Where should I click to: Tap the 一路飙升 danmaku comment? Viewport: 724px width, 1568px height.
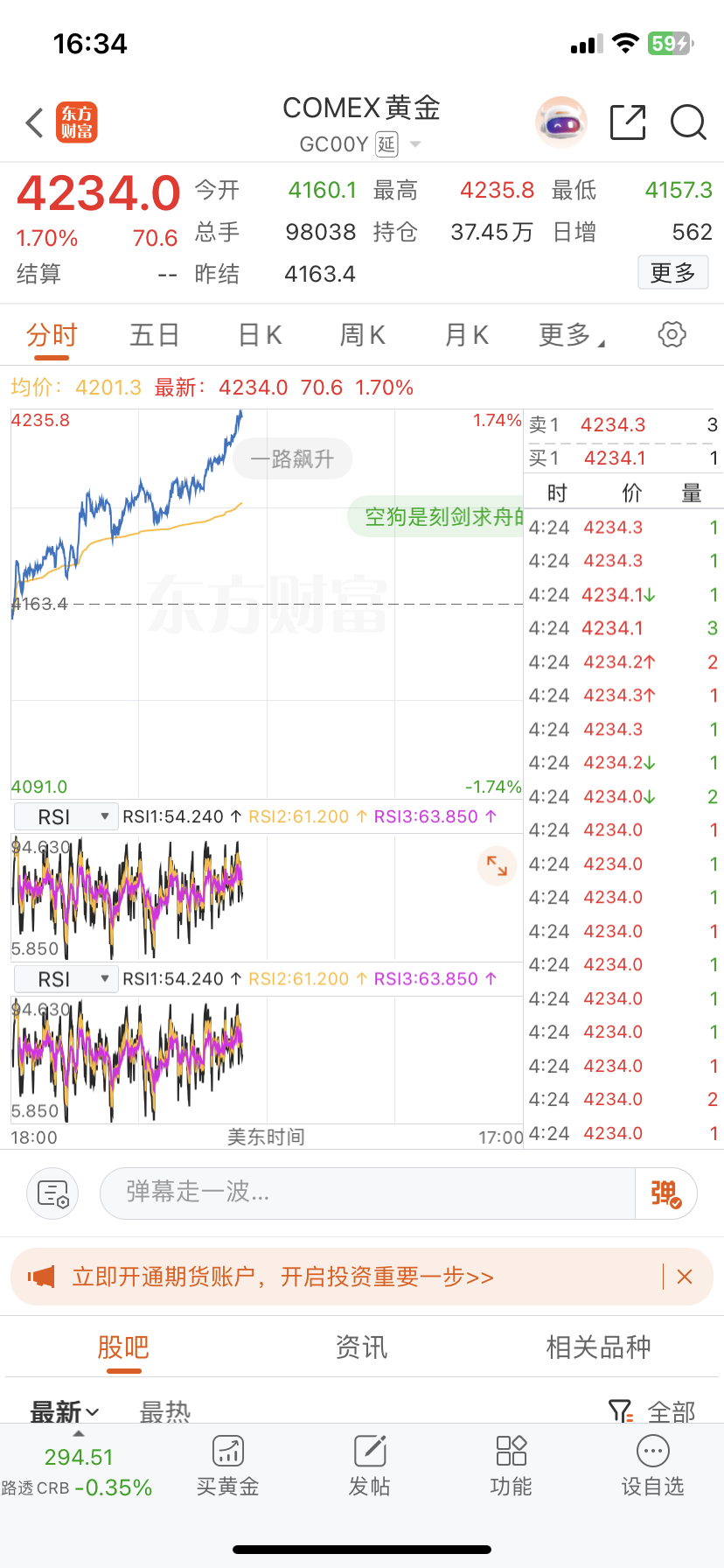[292, 459]
